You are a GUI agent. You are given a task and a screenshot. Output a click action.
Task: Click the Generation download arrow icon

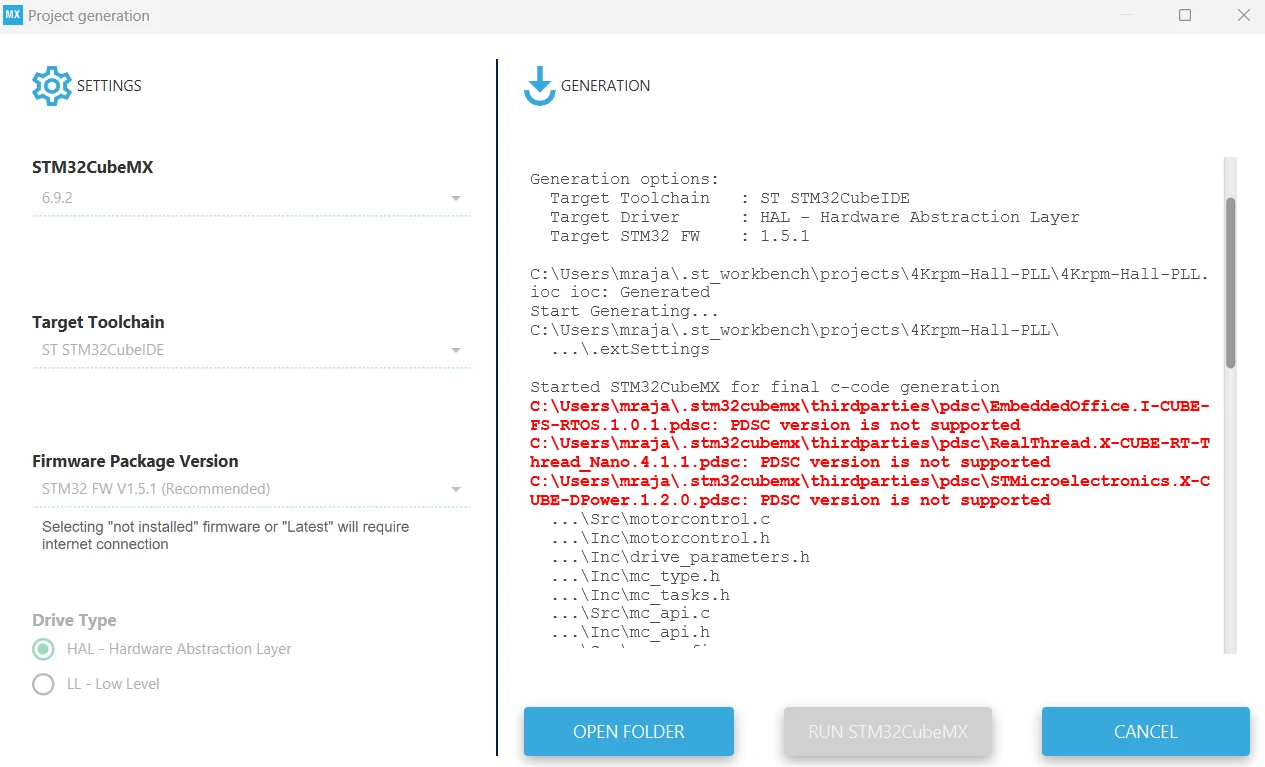(540, 87)
